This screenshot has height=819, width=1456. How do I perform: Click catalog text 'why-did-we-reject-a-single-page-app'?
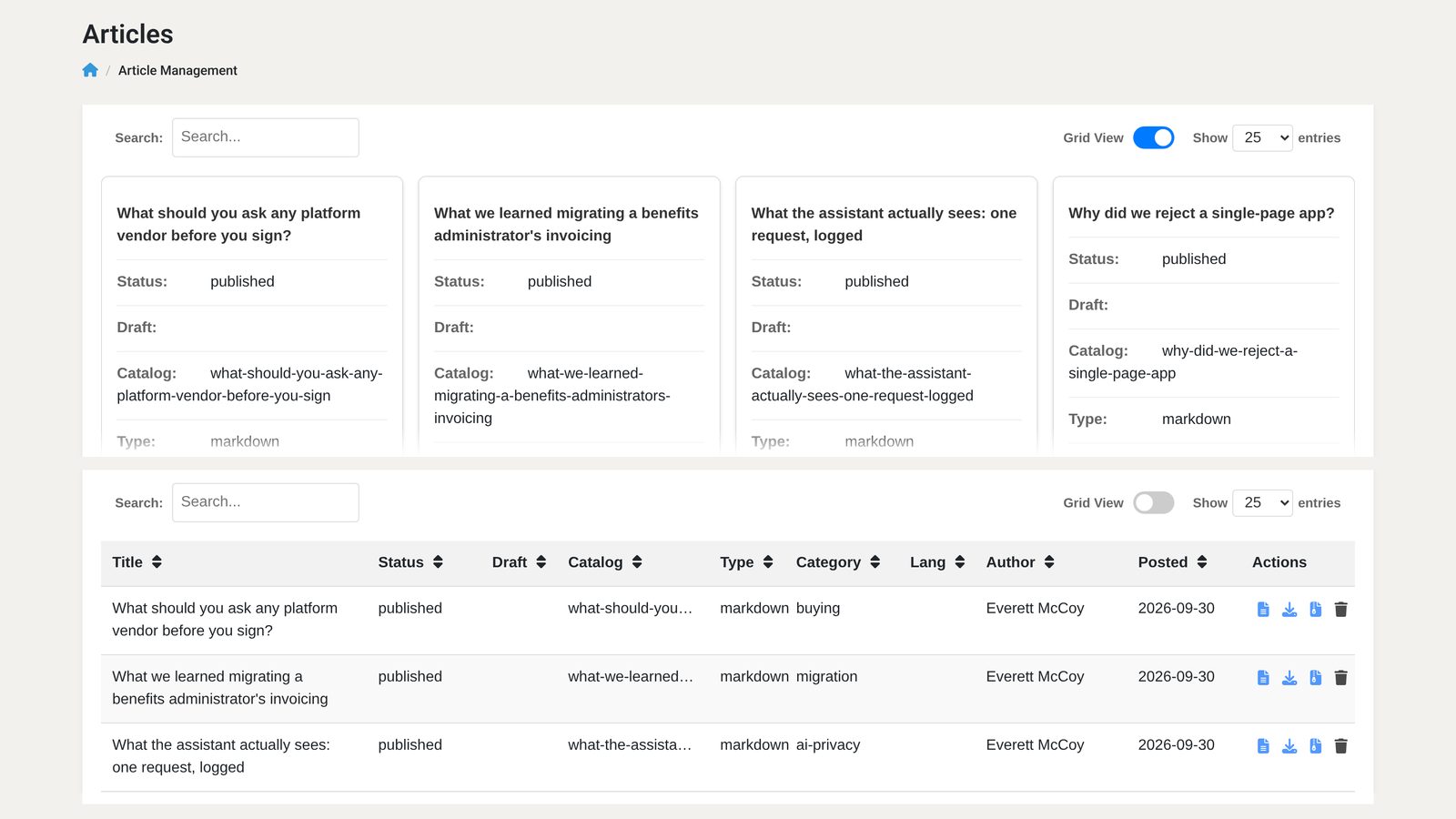[1183, 362]
